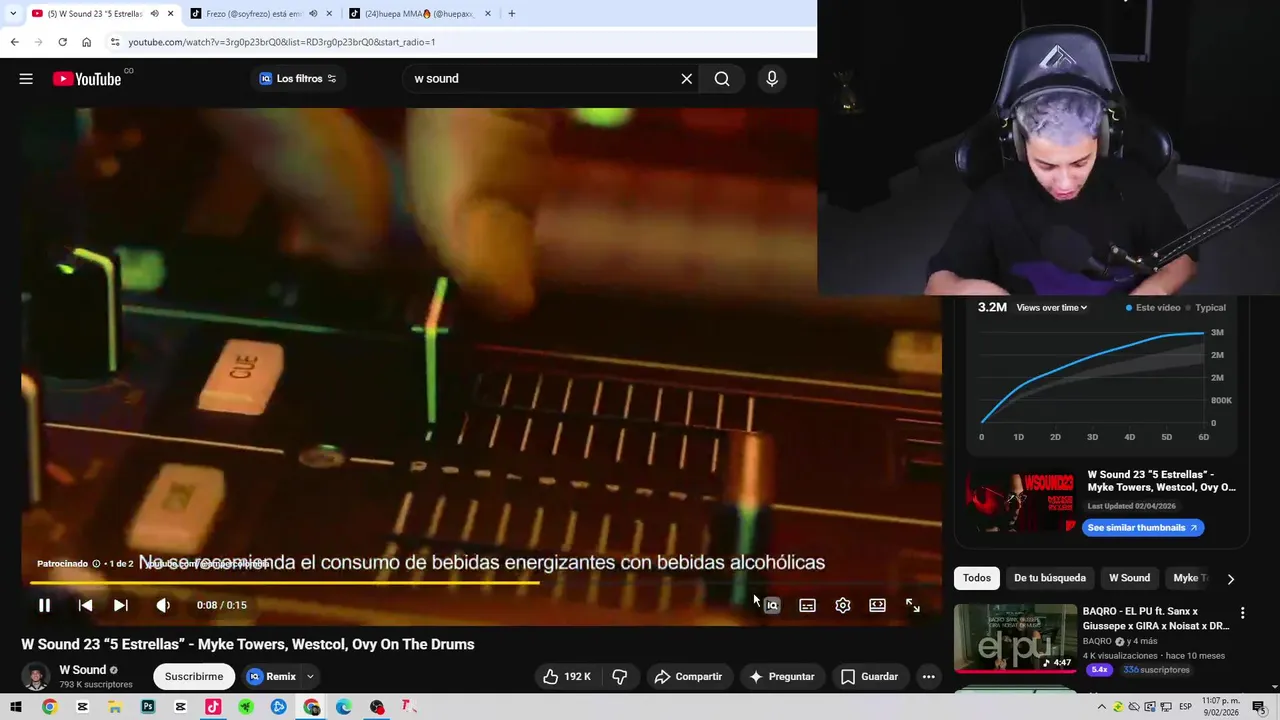The width and height of the screenshot is (1280, 720).
Task: Open the IQ extension icon in player controls
Action: point(772,605)
